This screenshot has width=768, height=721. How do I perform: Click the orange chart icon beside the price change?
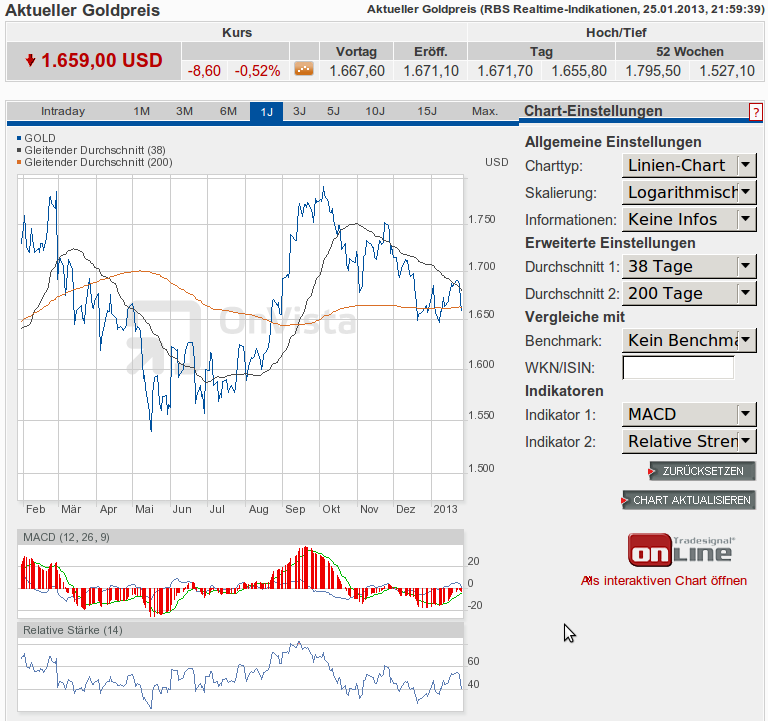tap(304, 70)
